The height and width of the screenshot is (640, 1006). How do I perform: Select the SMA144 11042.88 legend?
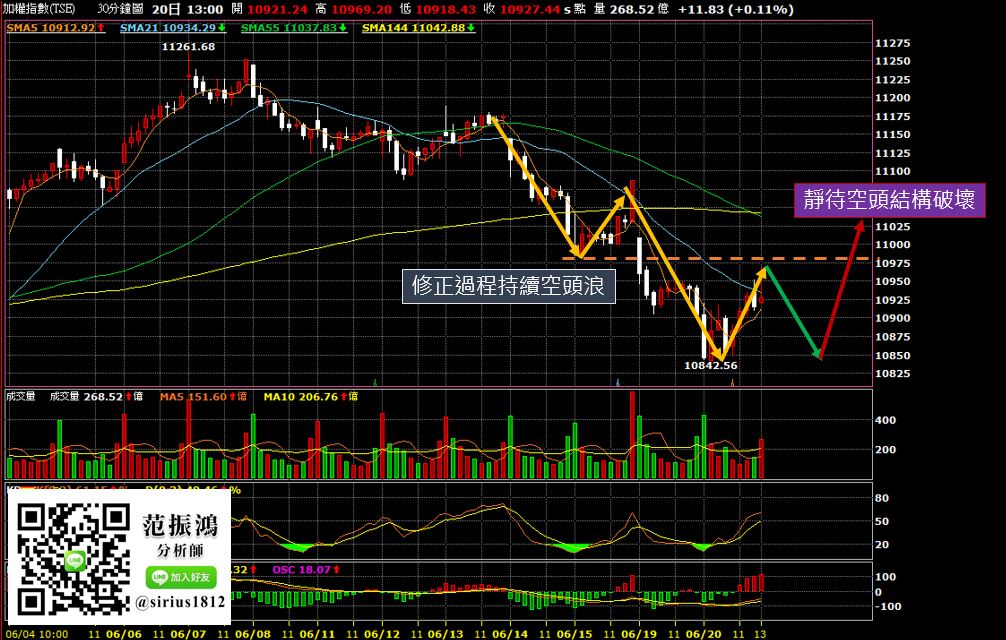click(x=418, y=28)
